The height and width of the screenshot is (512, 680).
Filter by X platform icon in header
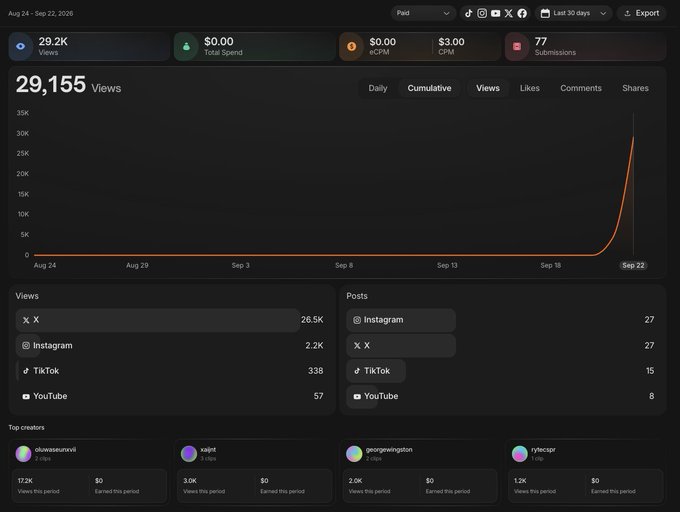click(x=509, y=13)
